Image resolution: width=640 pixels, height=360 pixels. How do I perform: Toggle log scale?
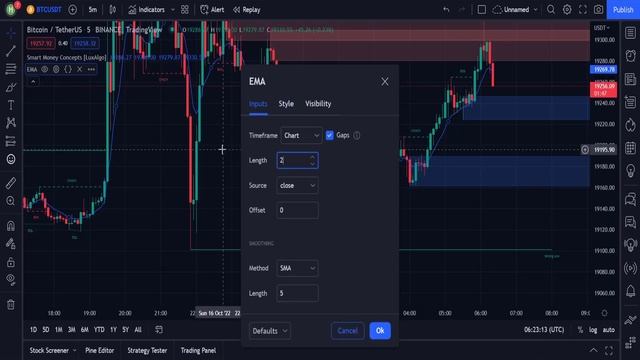593,330
